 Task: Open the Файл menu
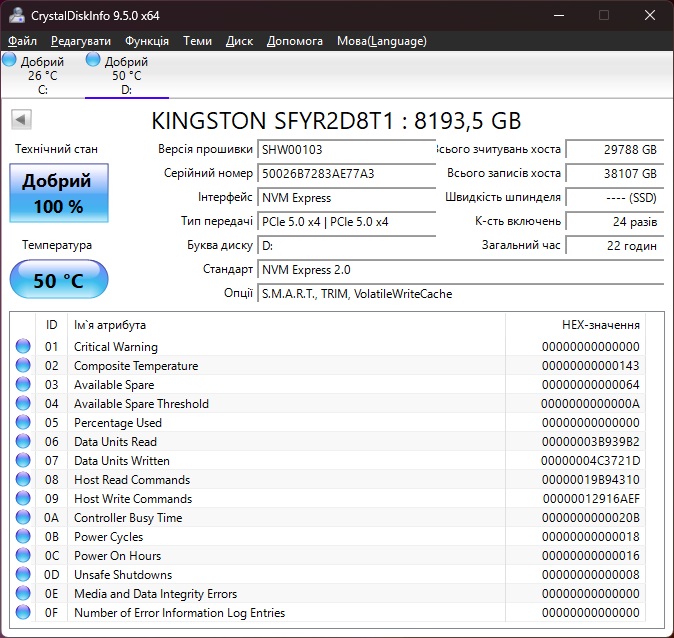(x=22, y=41)
